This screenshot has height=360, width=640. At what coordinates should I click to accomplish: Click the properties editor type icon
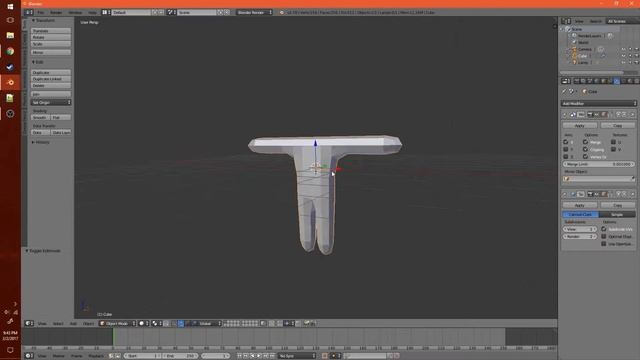coord(566,81)
